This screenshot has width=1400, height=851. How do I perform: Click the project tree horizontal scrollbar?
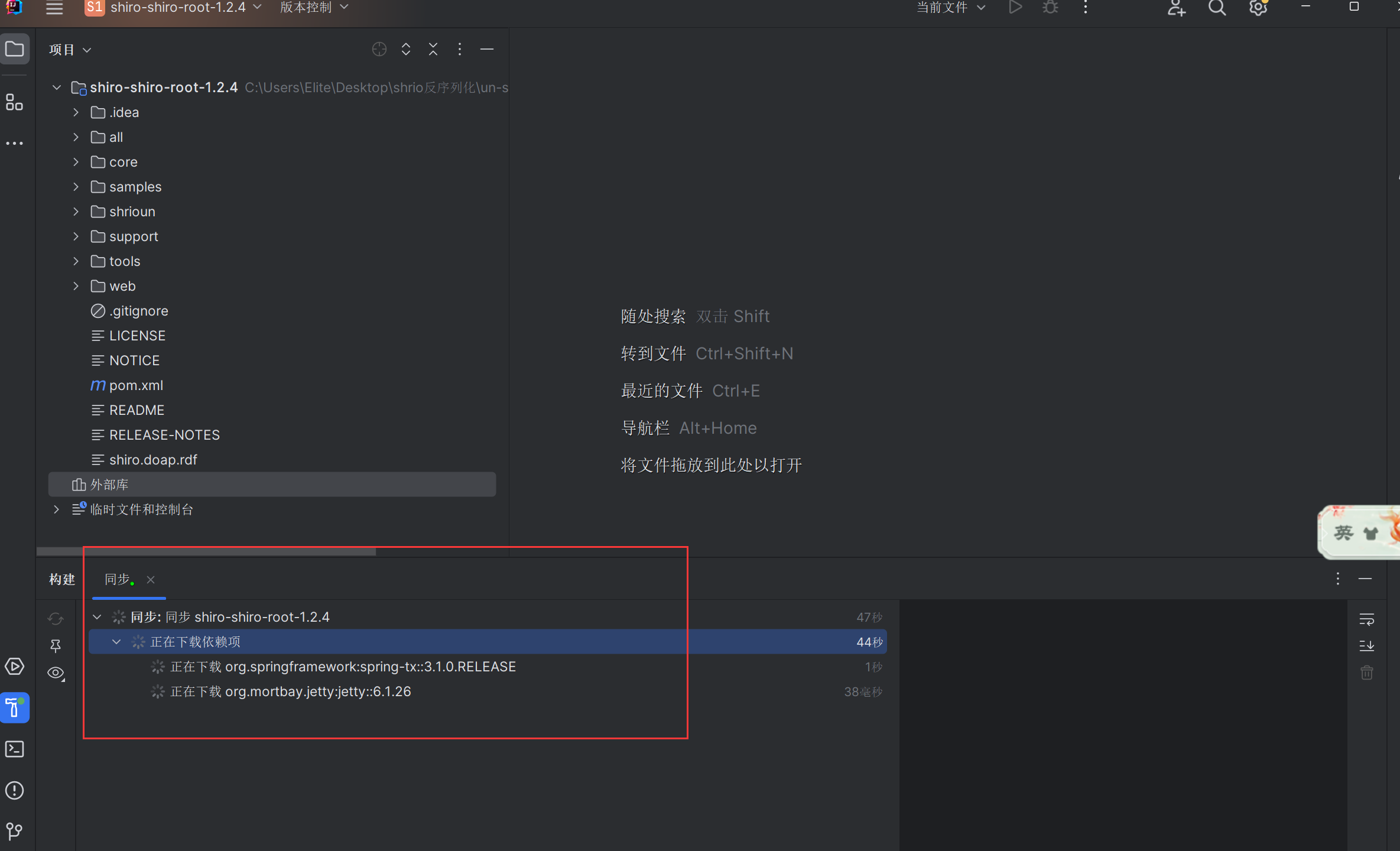tap(206, 551)
